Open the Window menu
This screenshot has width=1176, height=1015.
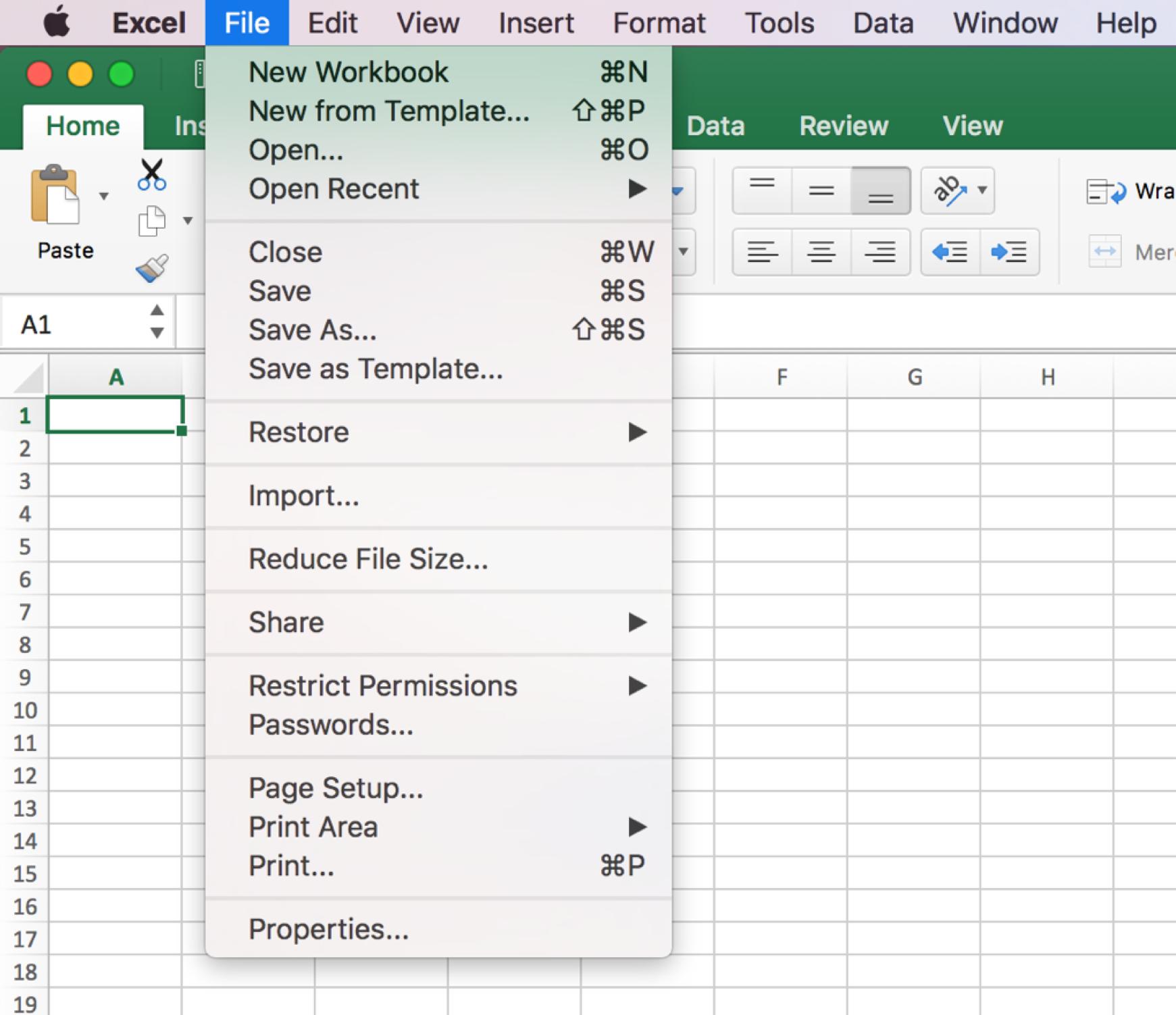pyautogui.click(x=1006, y=23)
